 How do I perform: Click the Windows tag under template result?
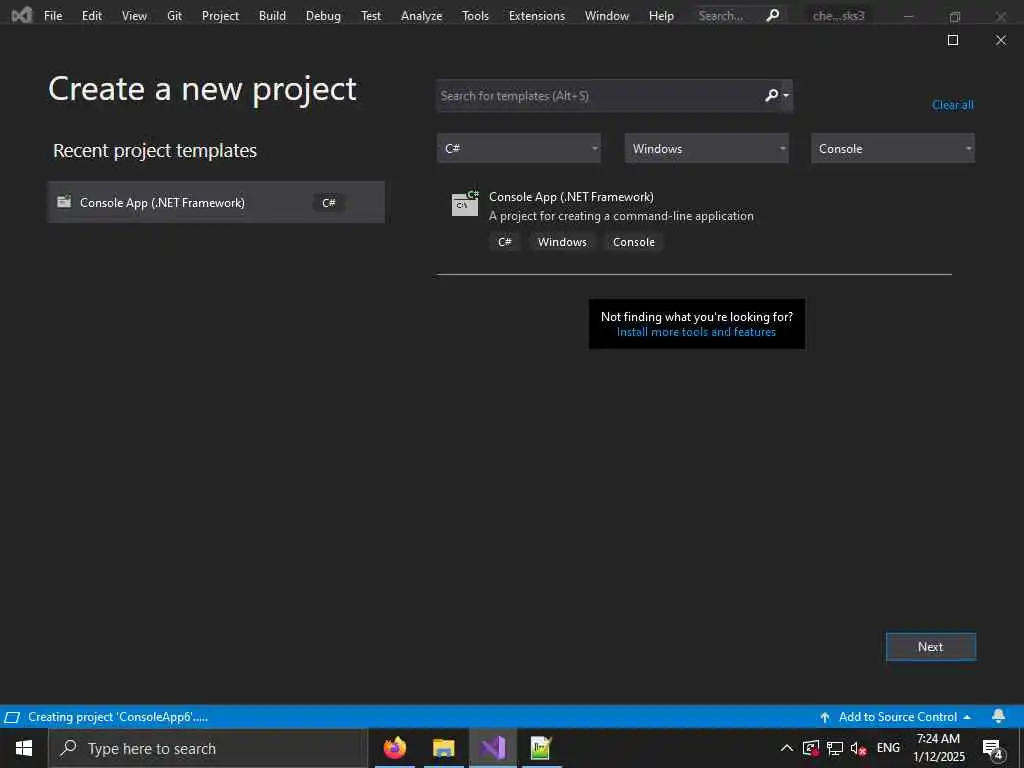562,242
